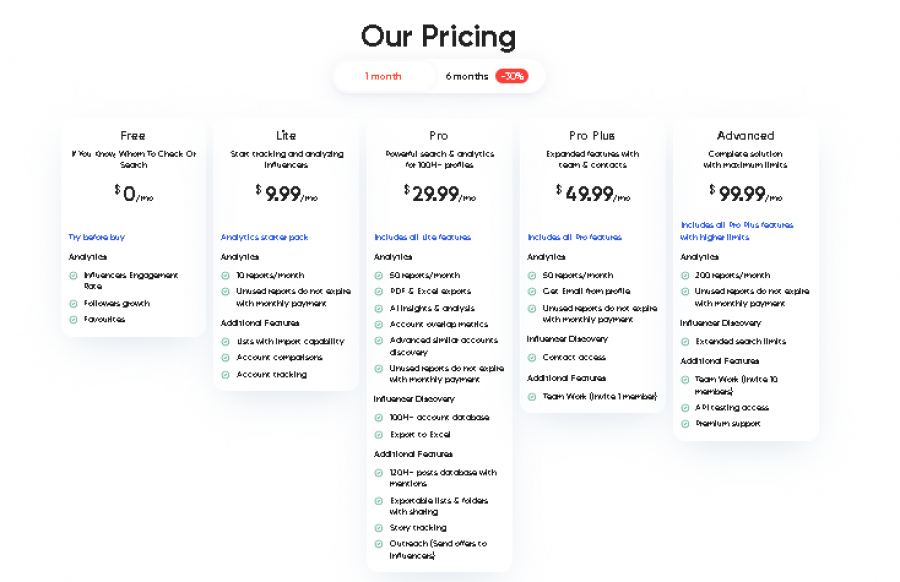The width and height of the screenshot is (900, 582).
Task: Select the check icon beside PDF & Excel exports
Action: (378, 291)
